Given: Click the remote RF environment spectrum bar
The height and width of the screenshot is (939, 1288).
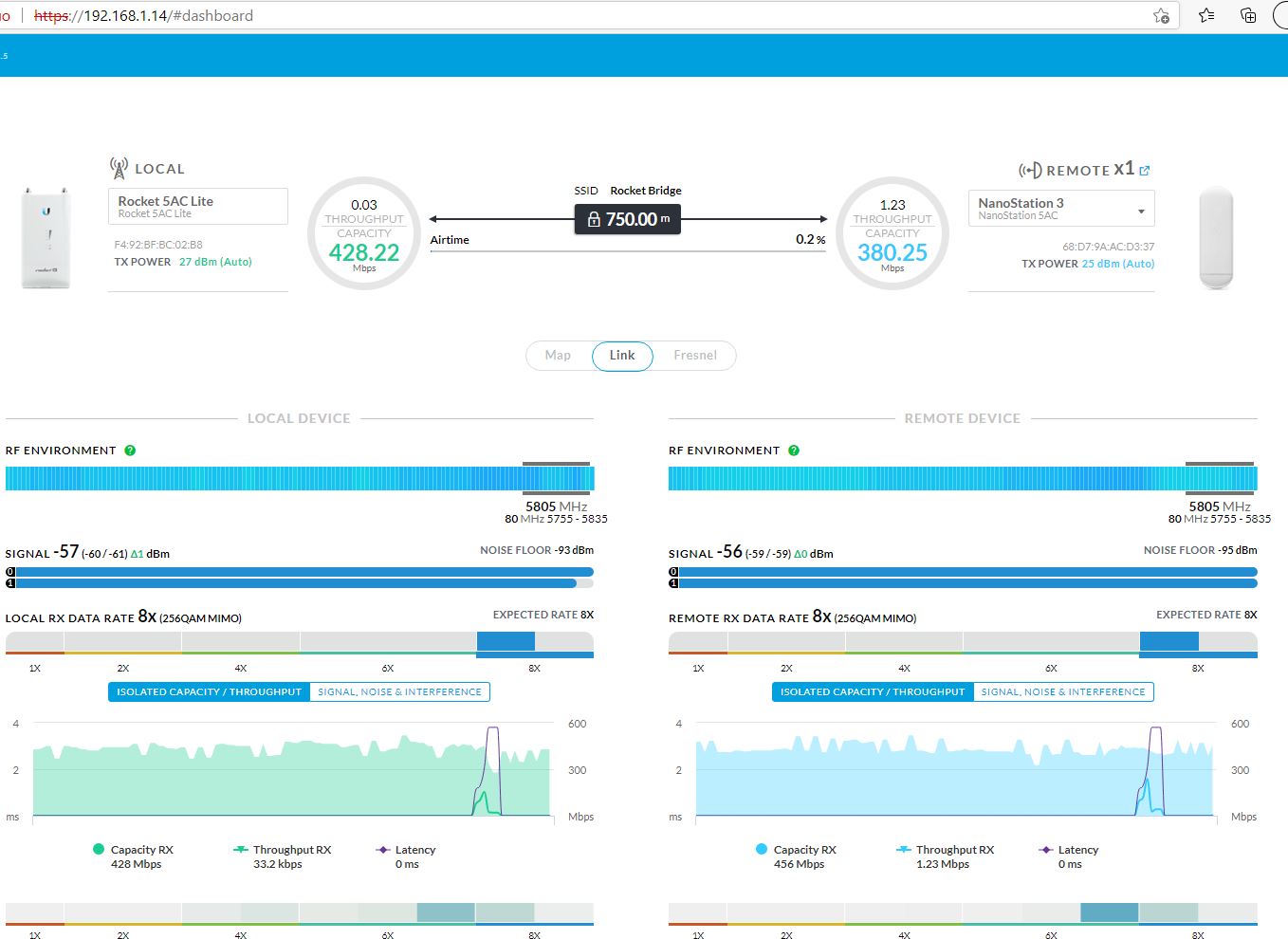Looking at the screenshot, I should click(x=963, y=478).
